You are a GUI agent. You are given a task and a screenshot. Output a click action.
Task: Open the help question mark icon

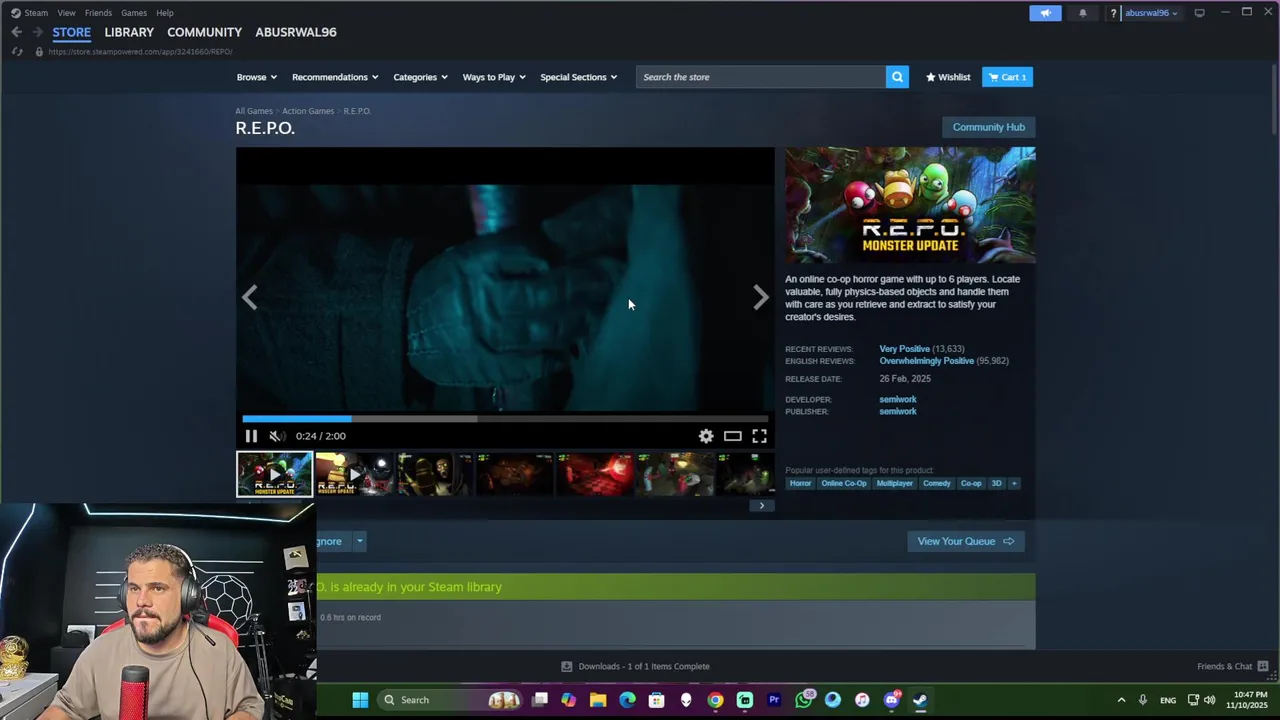[1113, 13]
